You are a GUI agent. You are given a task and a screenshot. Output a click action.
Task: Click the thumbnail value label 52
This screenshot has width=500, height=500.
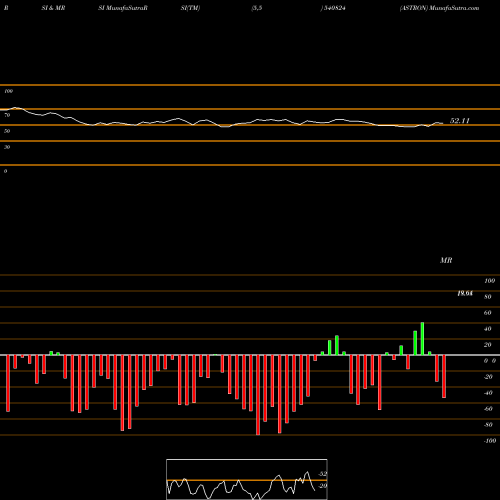pyautogui.click(x=323, y=474)
